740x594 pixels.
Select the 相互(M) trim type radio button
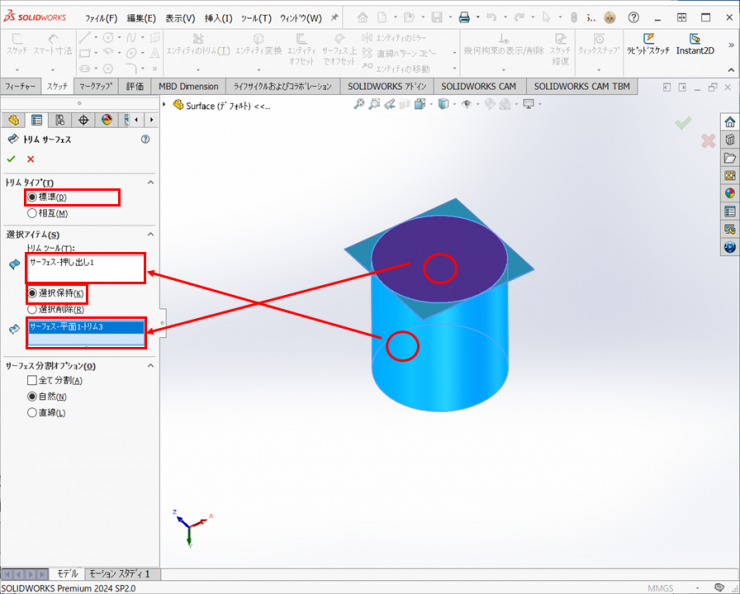pos(32,213)
